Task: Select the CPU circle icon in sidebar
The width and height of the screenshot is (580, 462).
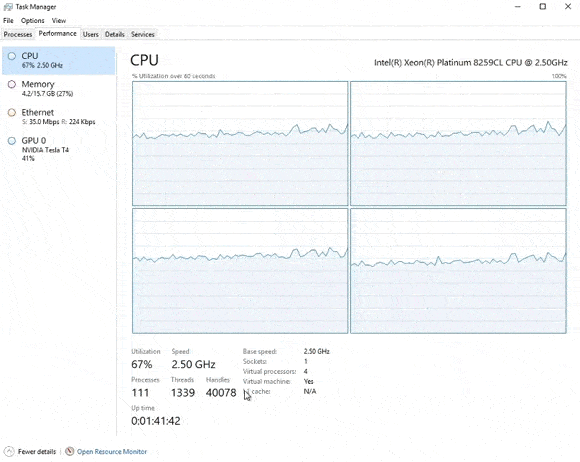Action: 12,56
